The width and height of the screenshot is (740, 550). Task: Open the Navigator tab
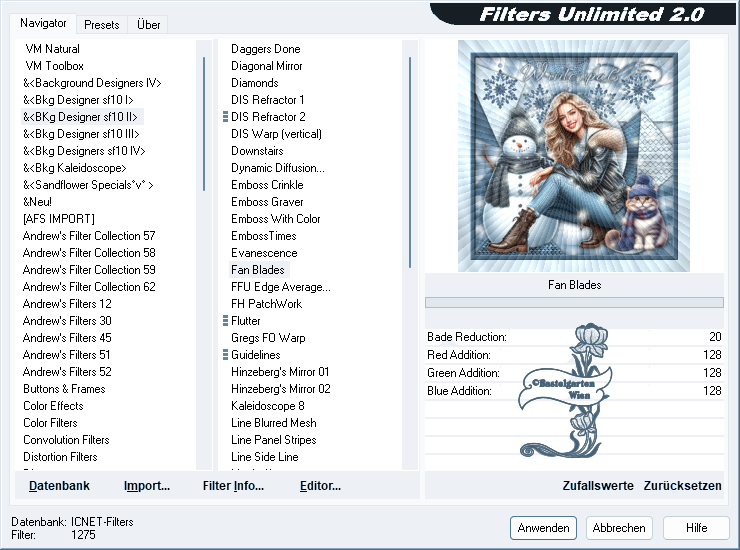43,24
